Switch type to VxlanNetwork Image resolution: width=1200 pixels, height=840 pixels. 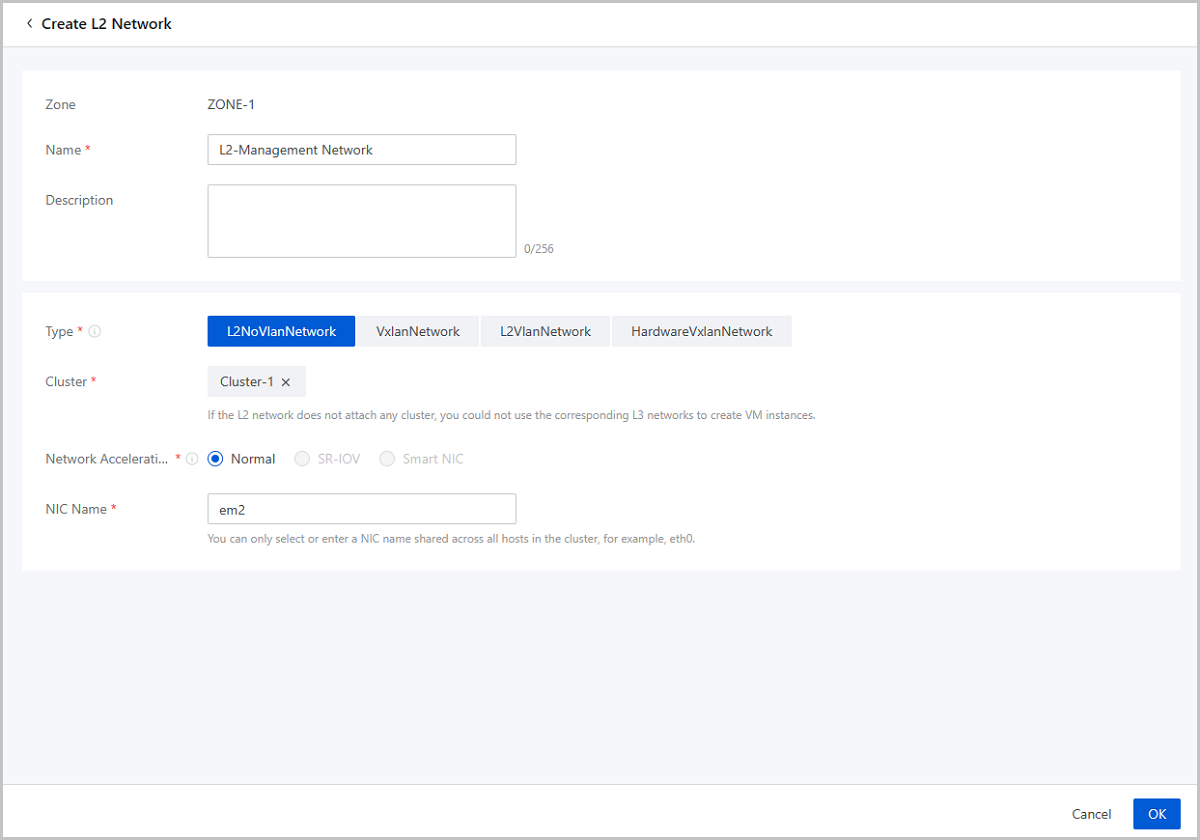point(418,331)
